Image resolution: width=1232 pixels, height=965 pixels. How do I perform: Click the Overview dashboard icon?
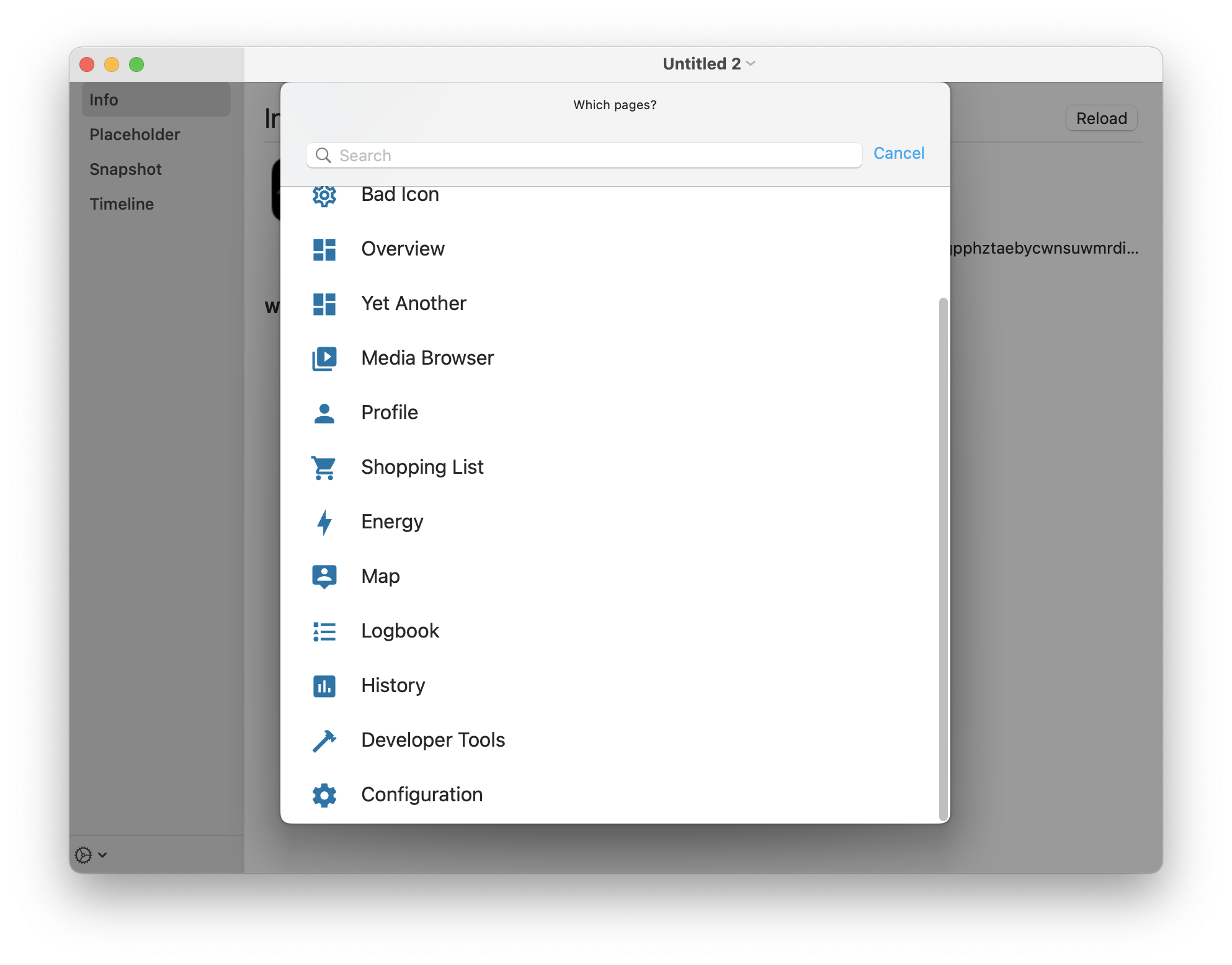click(324, 249)
